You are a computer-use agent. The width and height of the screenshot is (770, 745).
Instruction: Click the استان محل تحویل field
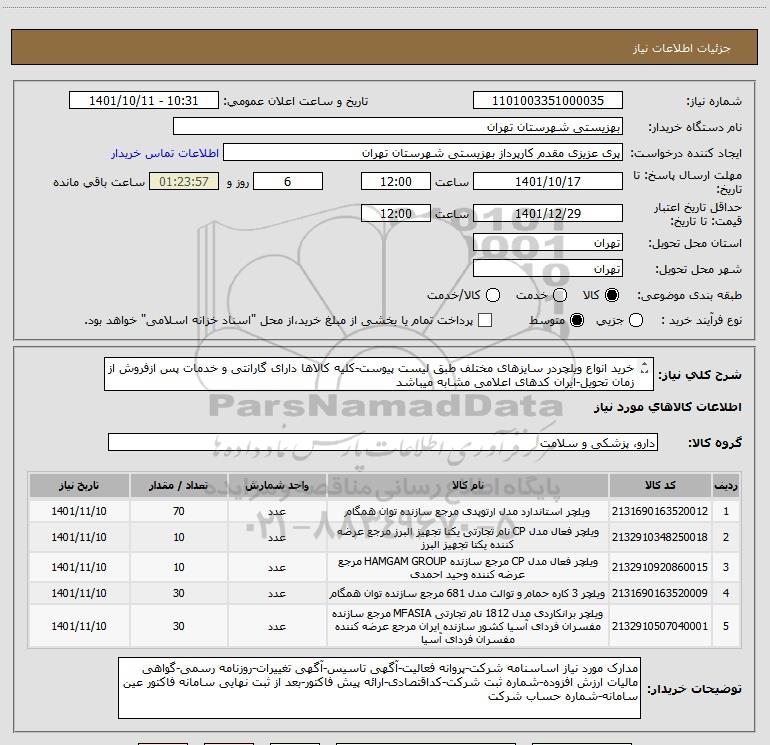(548, 243)
